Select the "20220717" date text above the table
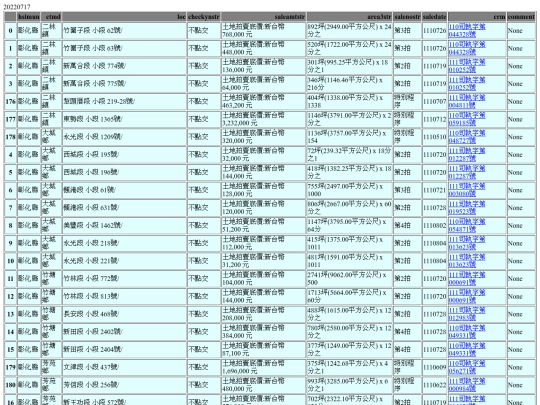This screenshot has width=540, height=405. click(17, 7)
